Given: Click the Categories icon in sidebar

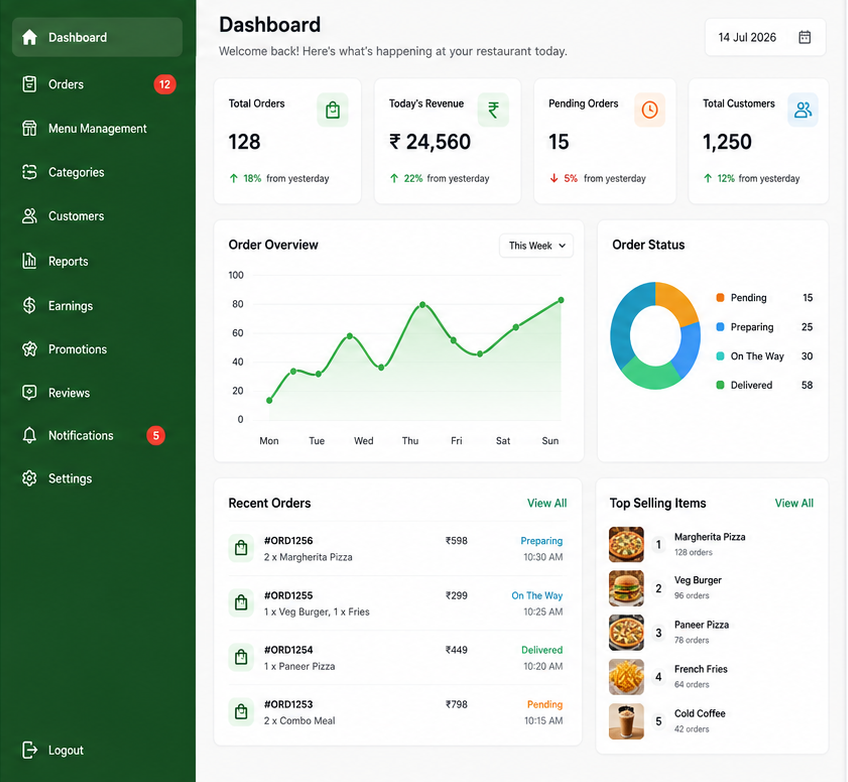Looking at the screenshot, I should click(x=30, y=172).
